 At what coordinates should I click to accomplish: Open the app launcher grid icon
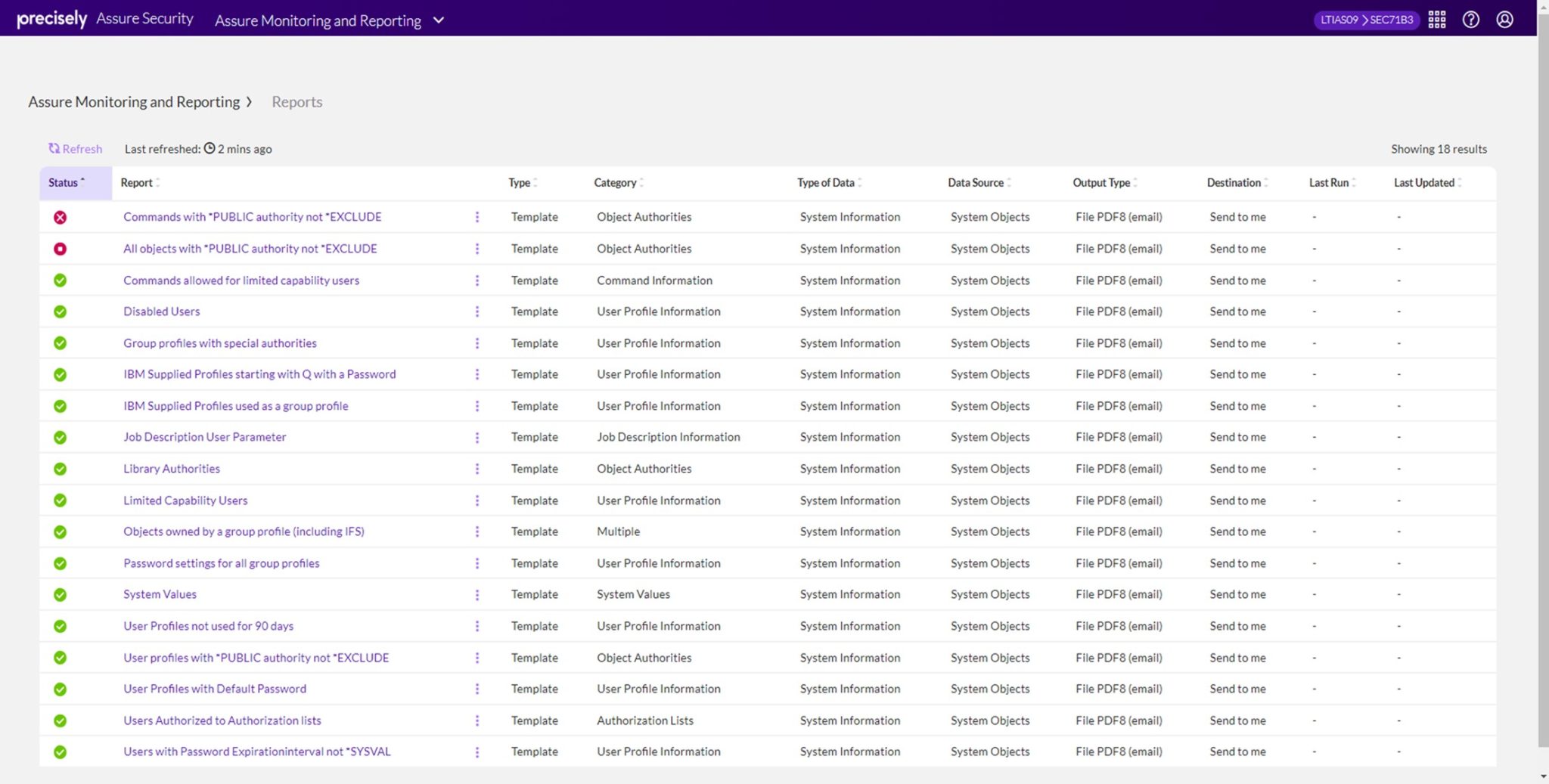click(1436, 19)
